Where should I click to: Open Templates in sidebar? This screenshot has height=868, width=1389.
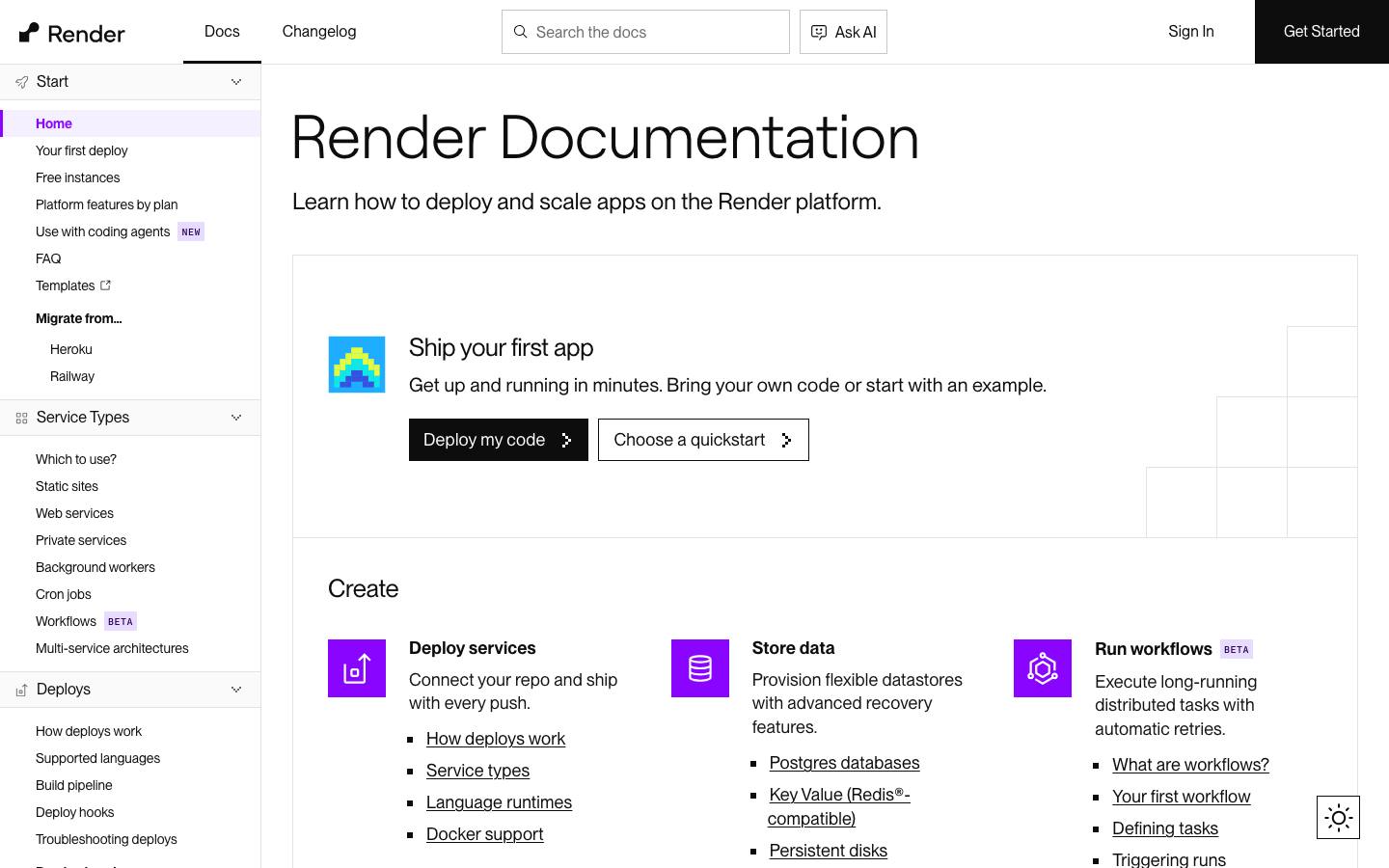(65, 285)
